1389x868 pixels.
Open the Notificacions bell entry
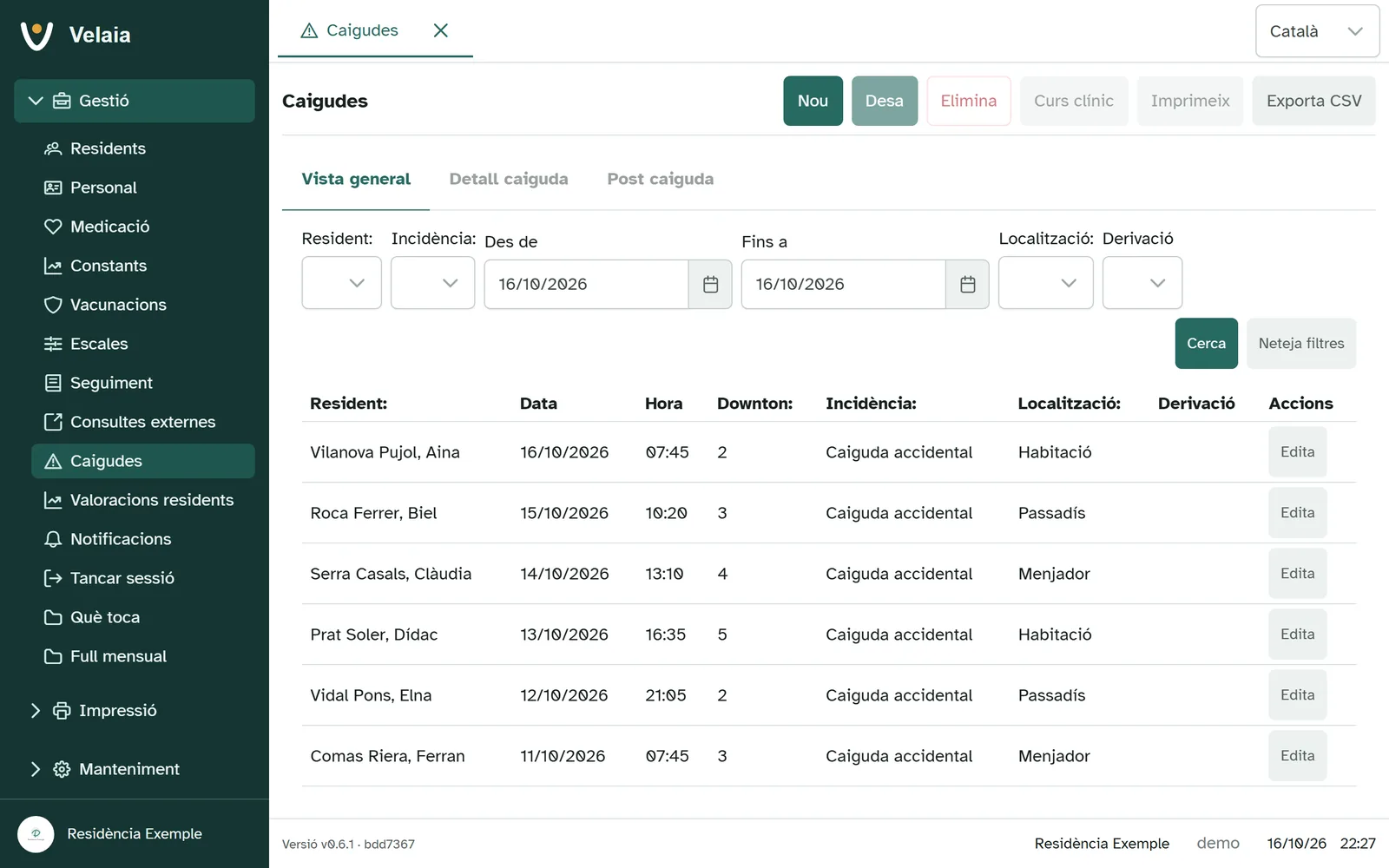coord(143,539)
